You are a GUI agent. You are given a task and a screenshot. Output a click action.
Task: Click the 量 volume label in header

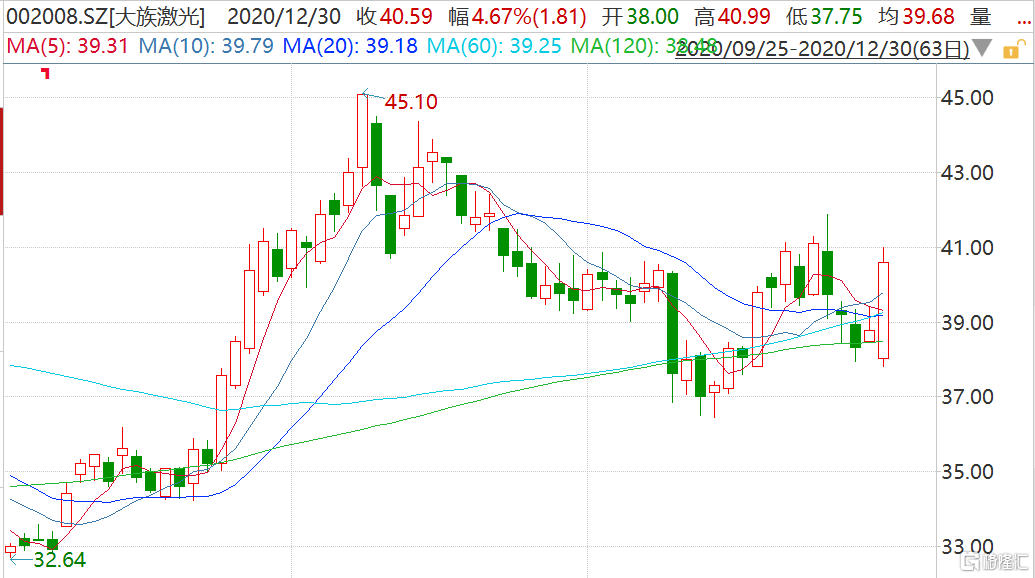click(x=981, y=16)
